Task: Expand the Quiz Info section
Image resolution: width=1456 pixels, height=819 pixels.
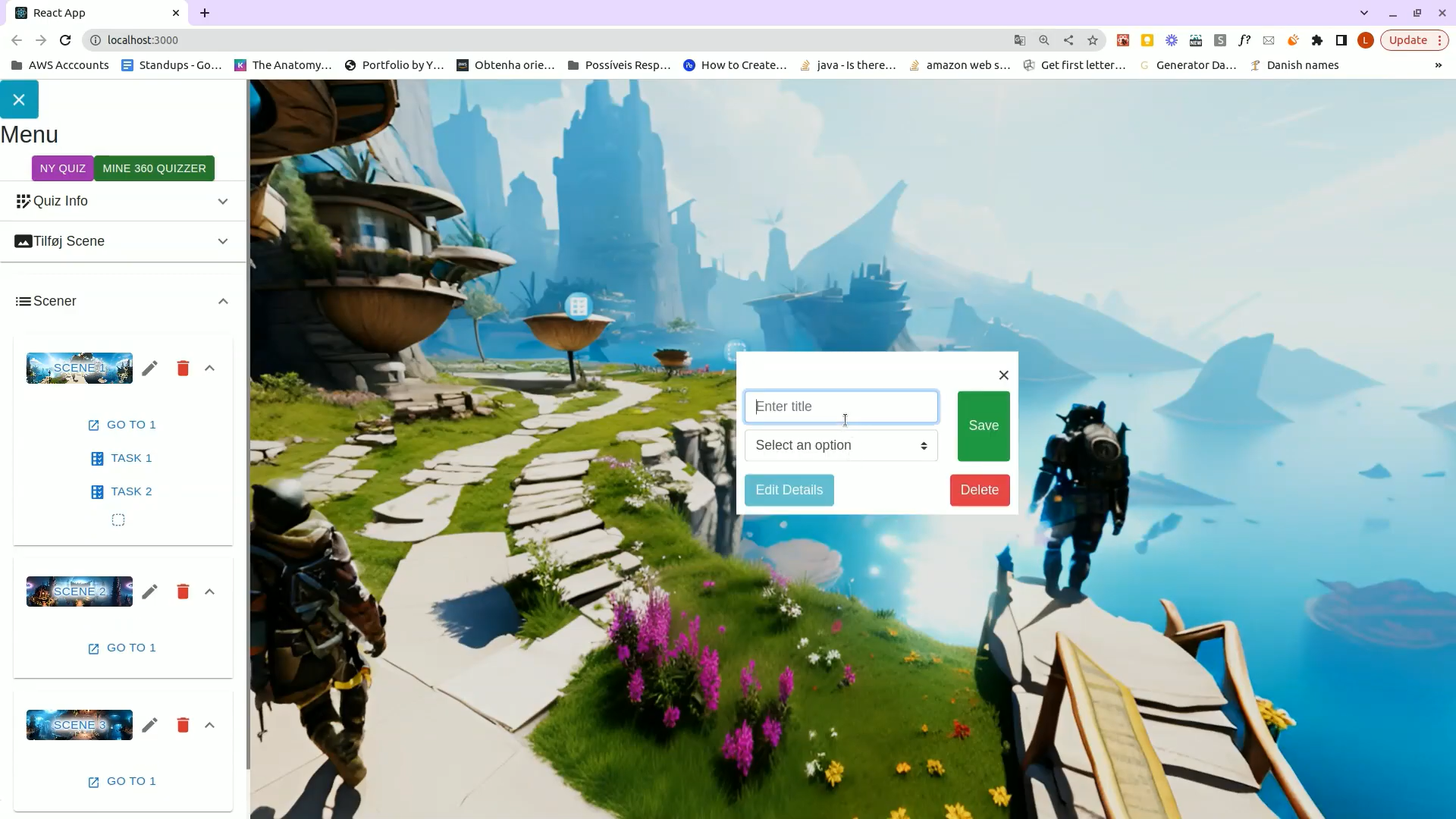Action: coord(123,201)
